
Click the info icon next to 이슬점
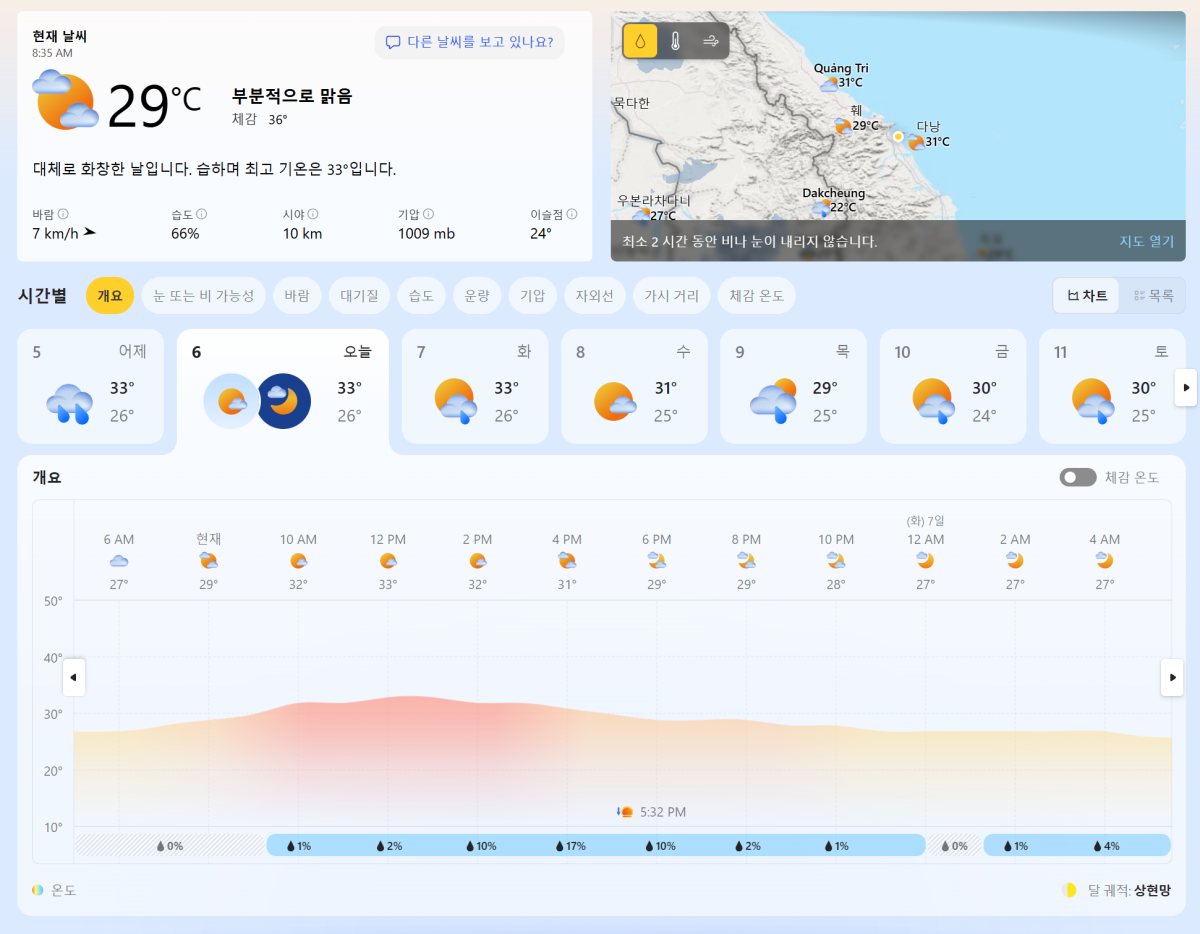pyautogui.click(x=571, y=214)
